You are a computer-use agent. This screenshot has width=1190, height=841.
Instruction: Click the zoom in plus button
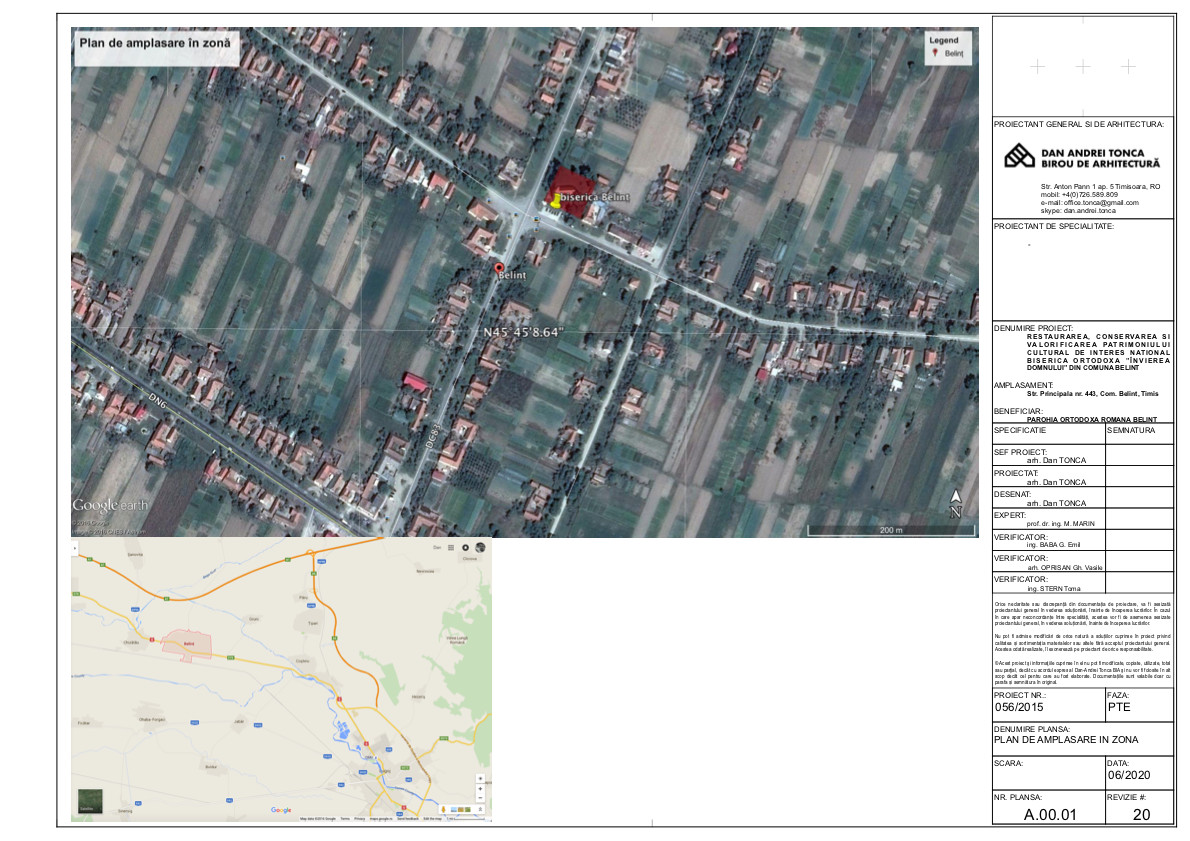480,790
